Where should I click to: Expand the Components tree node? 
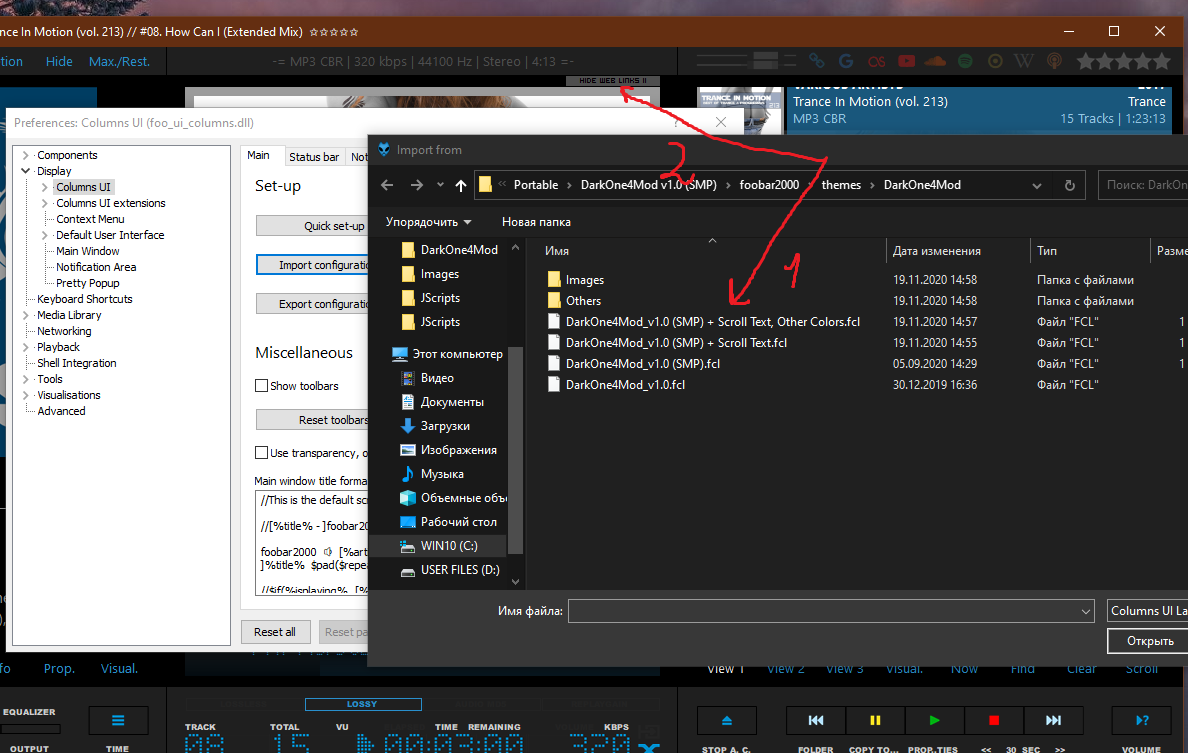tap(25, 155)
